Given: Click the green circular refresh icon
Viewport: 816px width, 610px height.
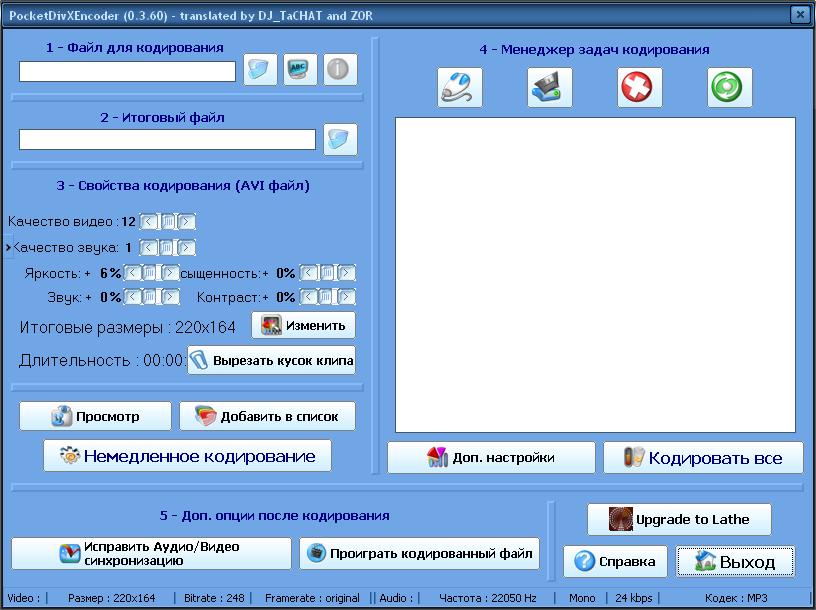Looking at the screenshot, I should pos(730,88).
